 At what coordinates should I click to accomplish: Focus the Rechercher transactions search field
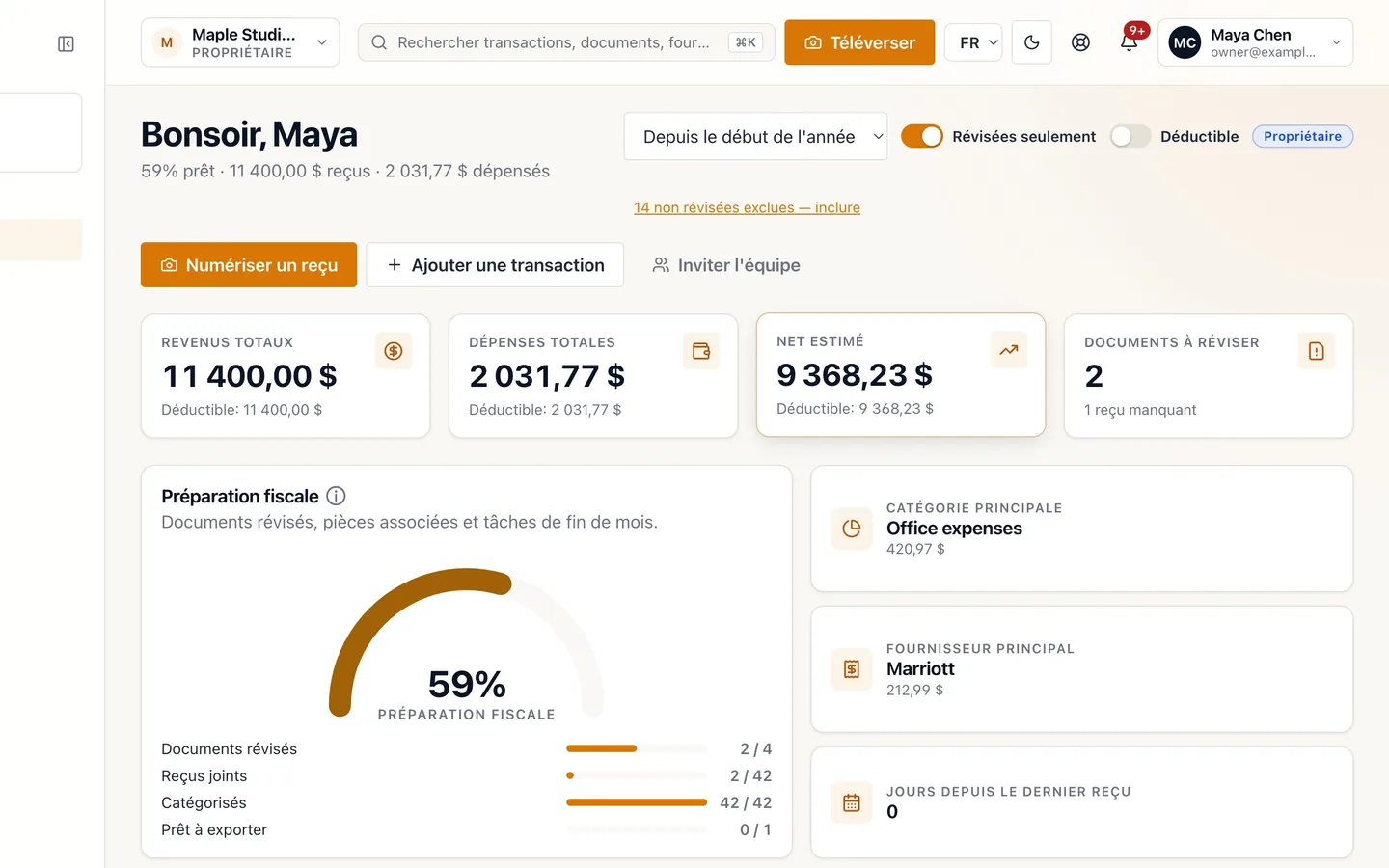click(x=566, y=42)
